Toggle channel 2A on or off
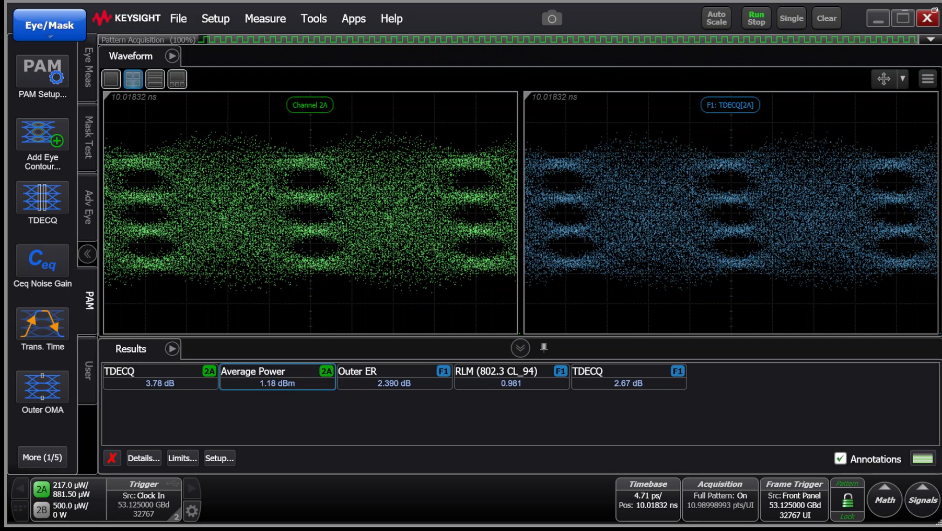 click(41, 489)
